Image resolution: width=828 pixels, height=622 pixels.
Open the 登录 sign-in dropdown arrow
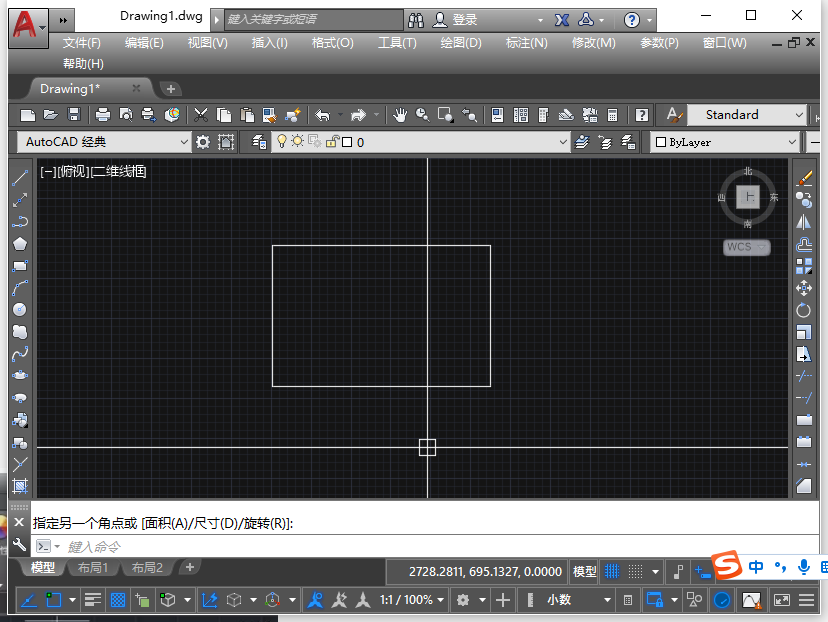(540, 20)
